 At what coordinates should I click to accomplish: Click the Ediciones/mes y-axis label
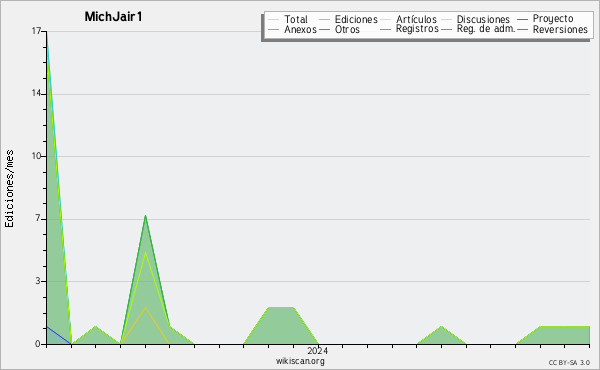[x=9, y=189]
